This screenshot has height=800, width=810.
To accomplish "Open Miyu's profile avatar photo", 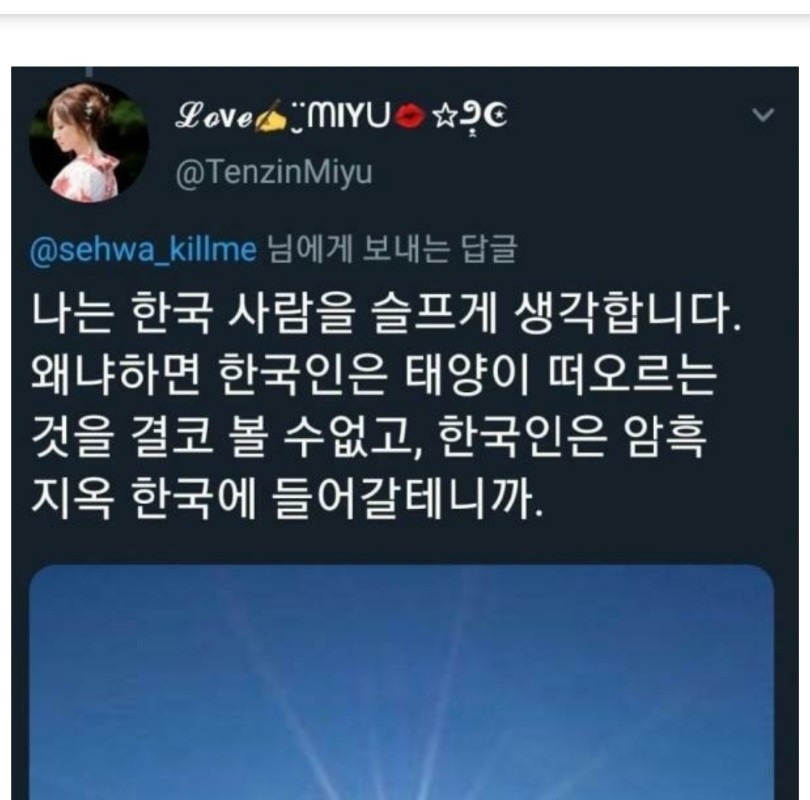I will [89, 142].
